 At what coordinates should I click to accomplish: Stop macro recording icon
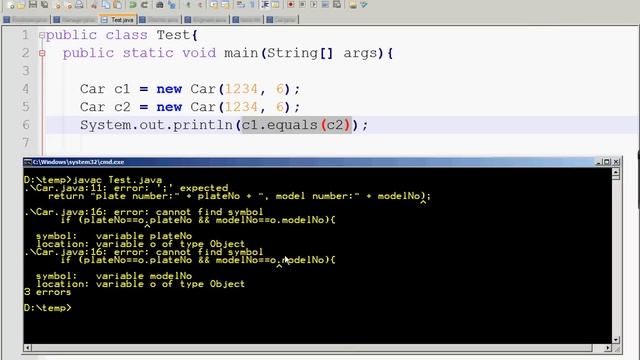(x=302, y=4)
